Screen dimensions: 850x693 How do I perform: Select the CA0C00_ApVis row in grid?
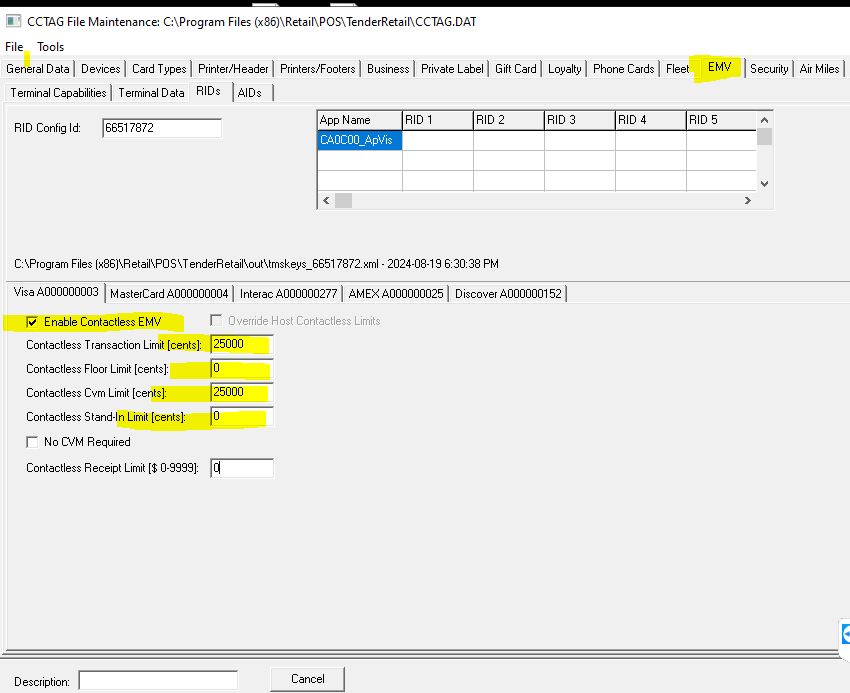(359, 140)
